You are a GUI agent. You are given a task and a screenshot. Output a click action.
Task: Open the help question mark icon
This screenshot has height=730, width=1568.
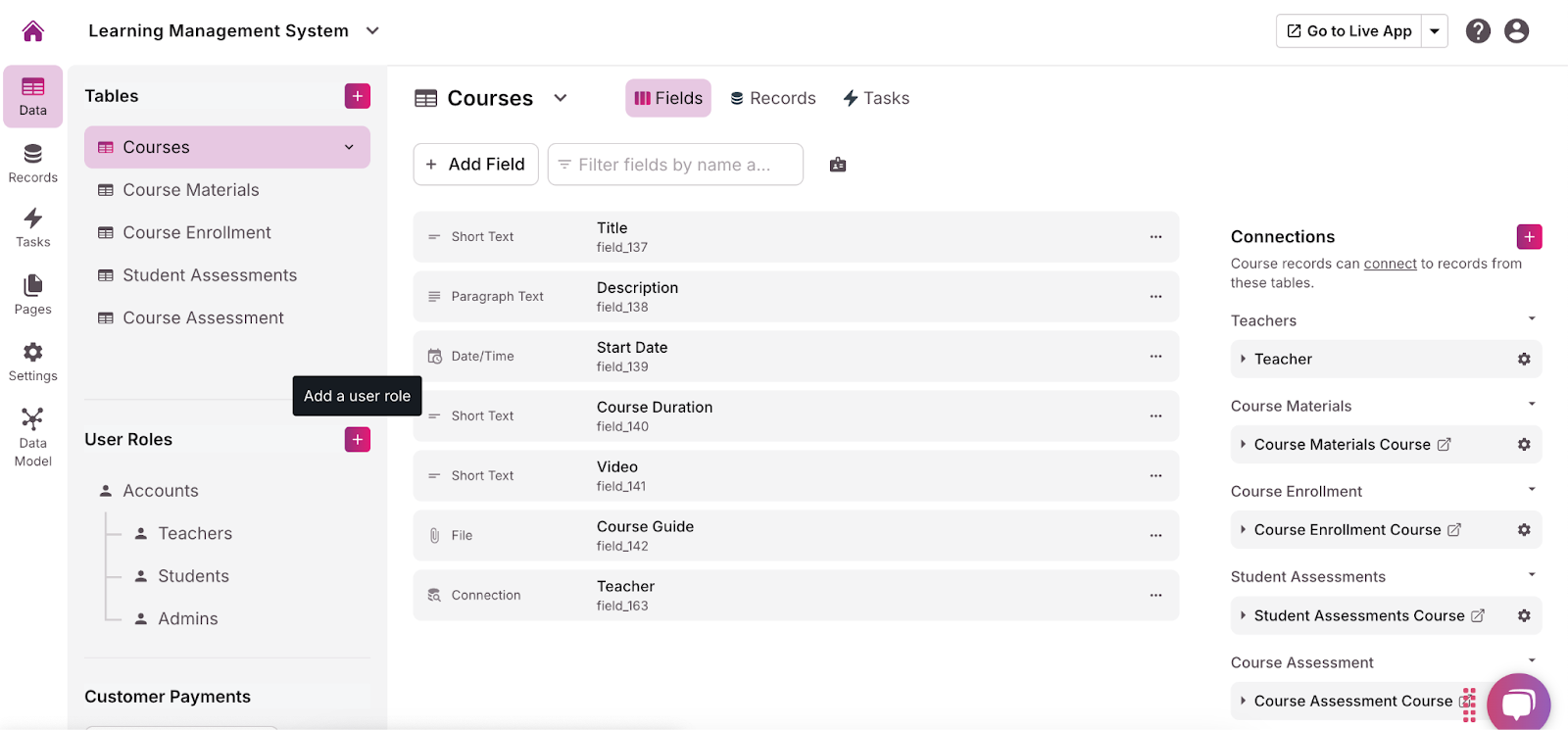point(1478,31)
